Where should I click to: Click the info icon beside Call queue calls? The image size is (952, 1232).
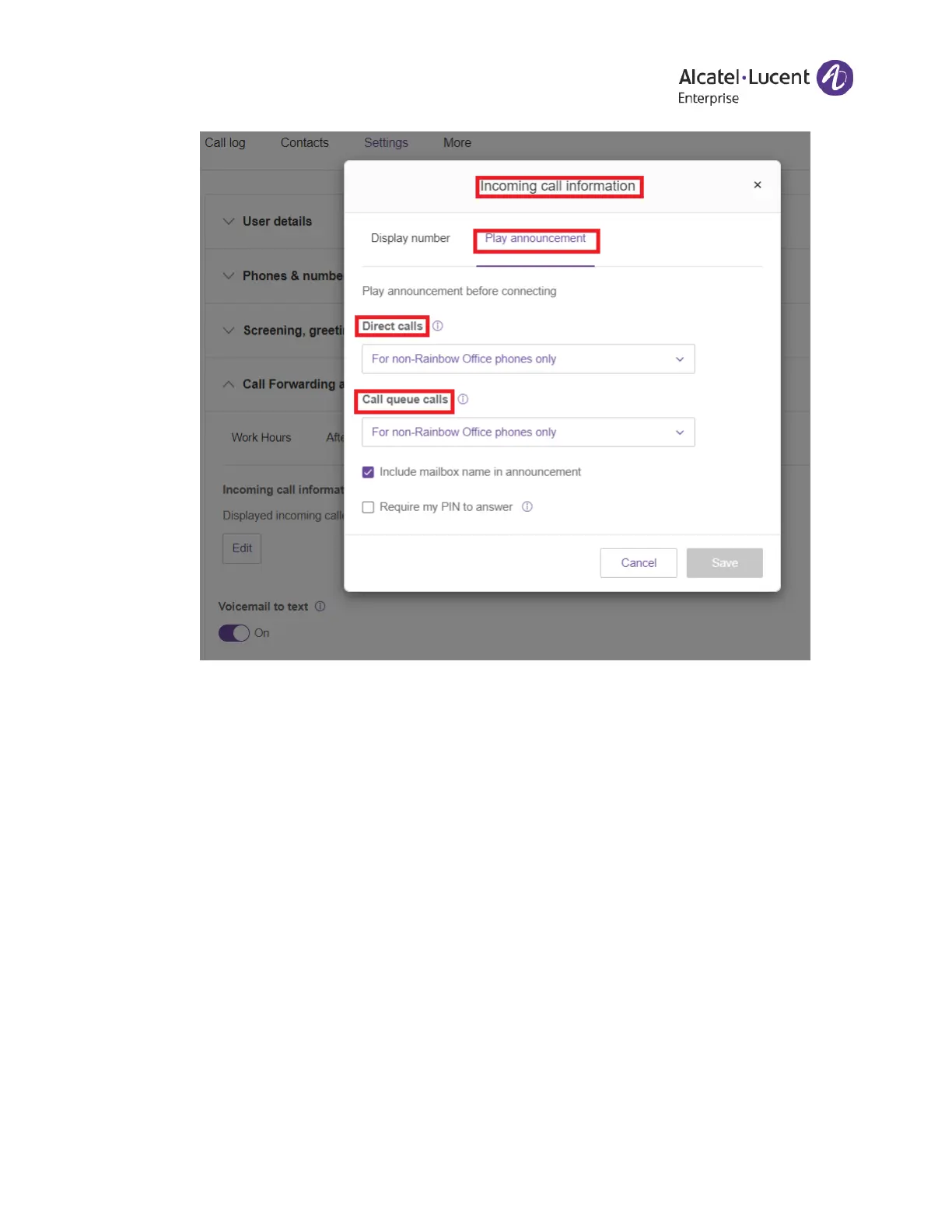[x=463, y=399]
